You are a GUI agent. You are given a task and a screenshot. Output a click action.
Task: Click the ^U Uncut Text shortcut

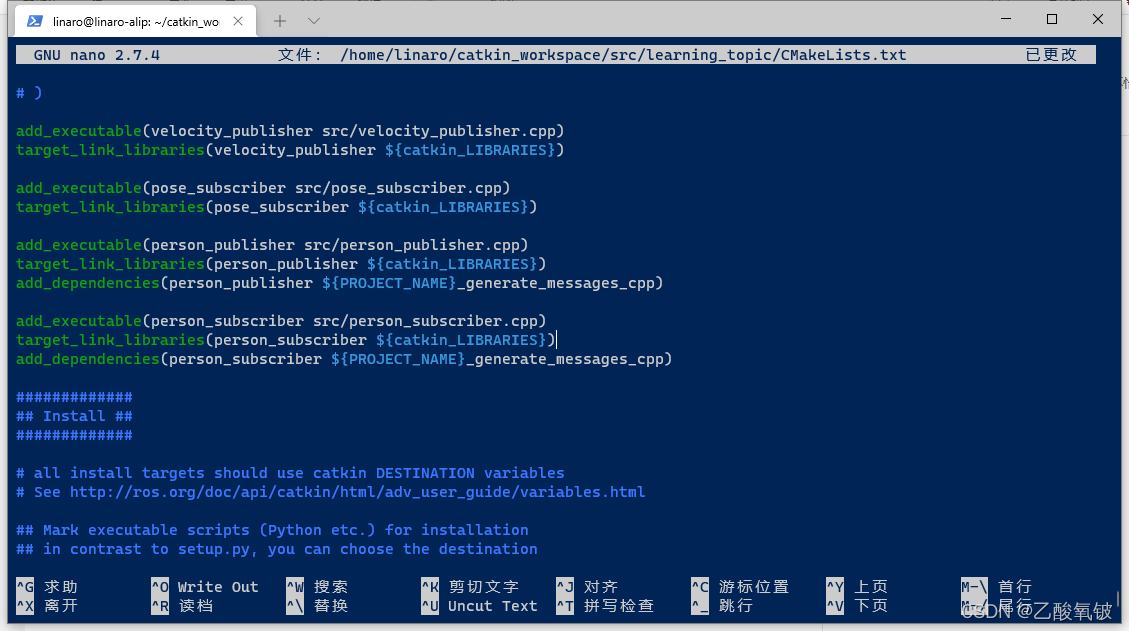[480, 606]
